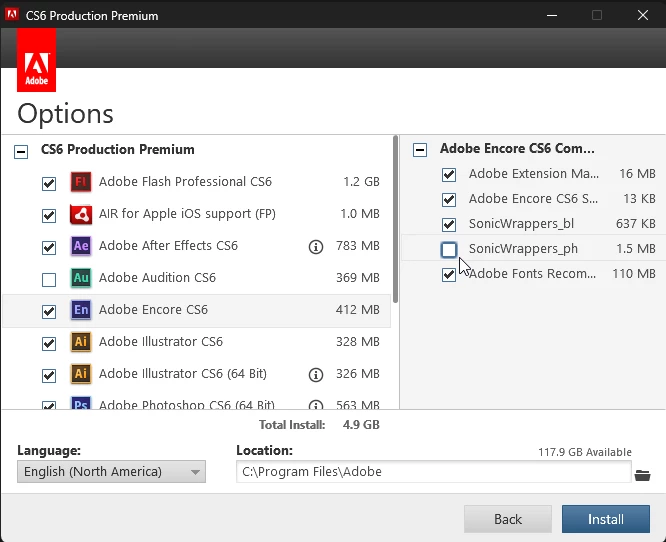
Task: Uncheck Adobe Flash Professional CS6
Action: [49, 183]
